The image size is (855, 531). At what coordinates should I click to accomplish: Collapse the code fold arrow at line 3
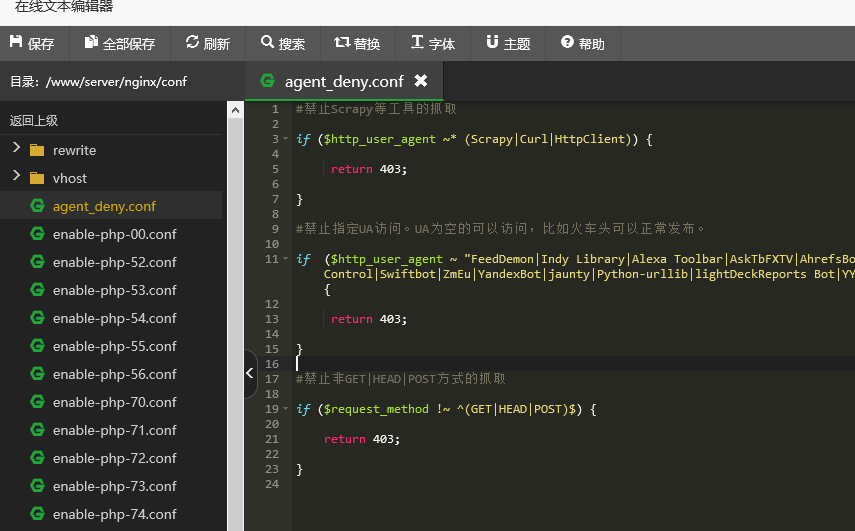click(285, 139)
